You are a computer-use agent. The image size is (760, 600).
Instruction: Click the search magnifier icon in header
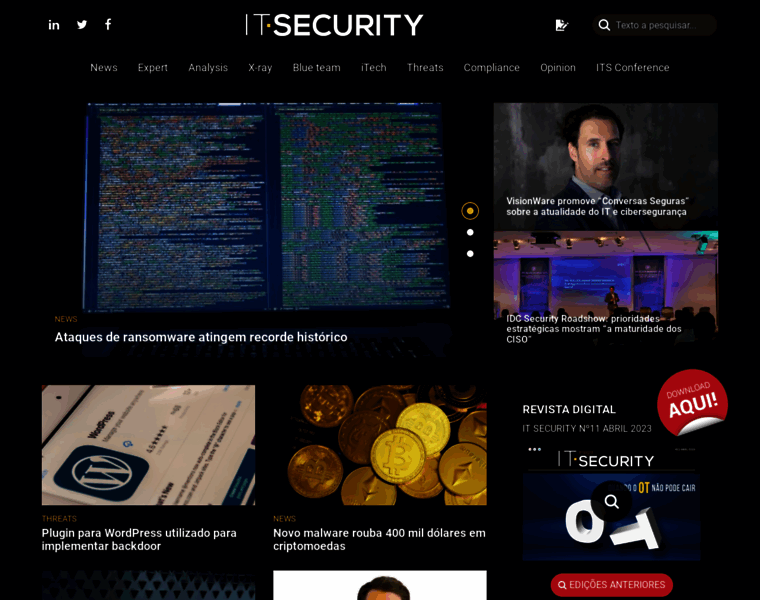click(604, 25)
